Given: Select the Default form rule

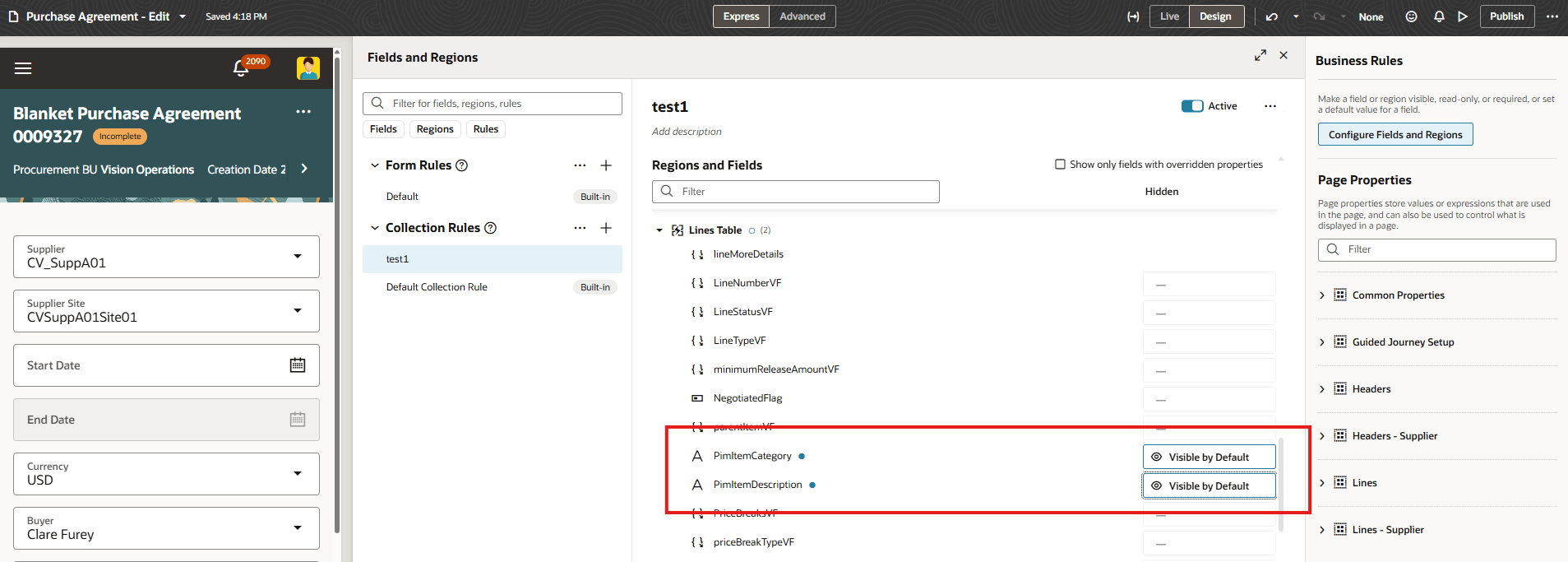Looking at the screenshot, I should coord(492,197).
